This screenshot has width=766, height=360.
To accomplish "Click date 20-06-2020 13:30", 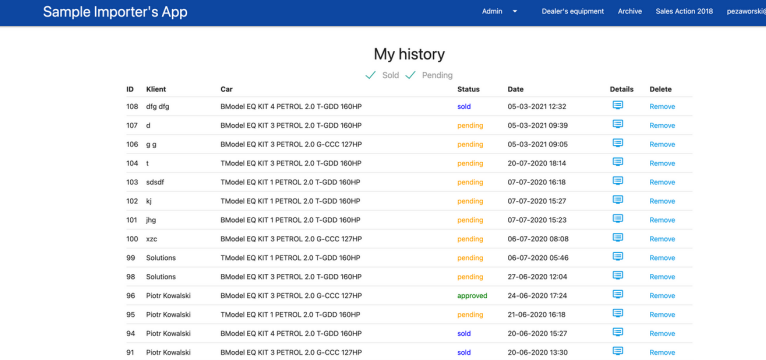I will point(537,353).
